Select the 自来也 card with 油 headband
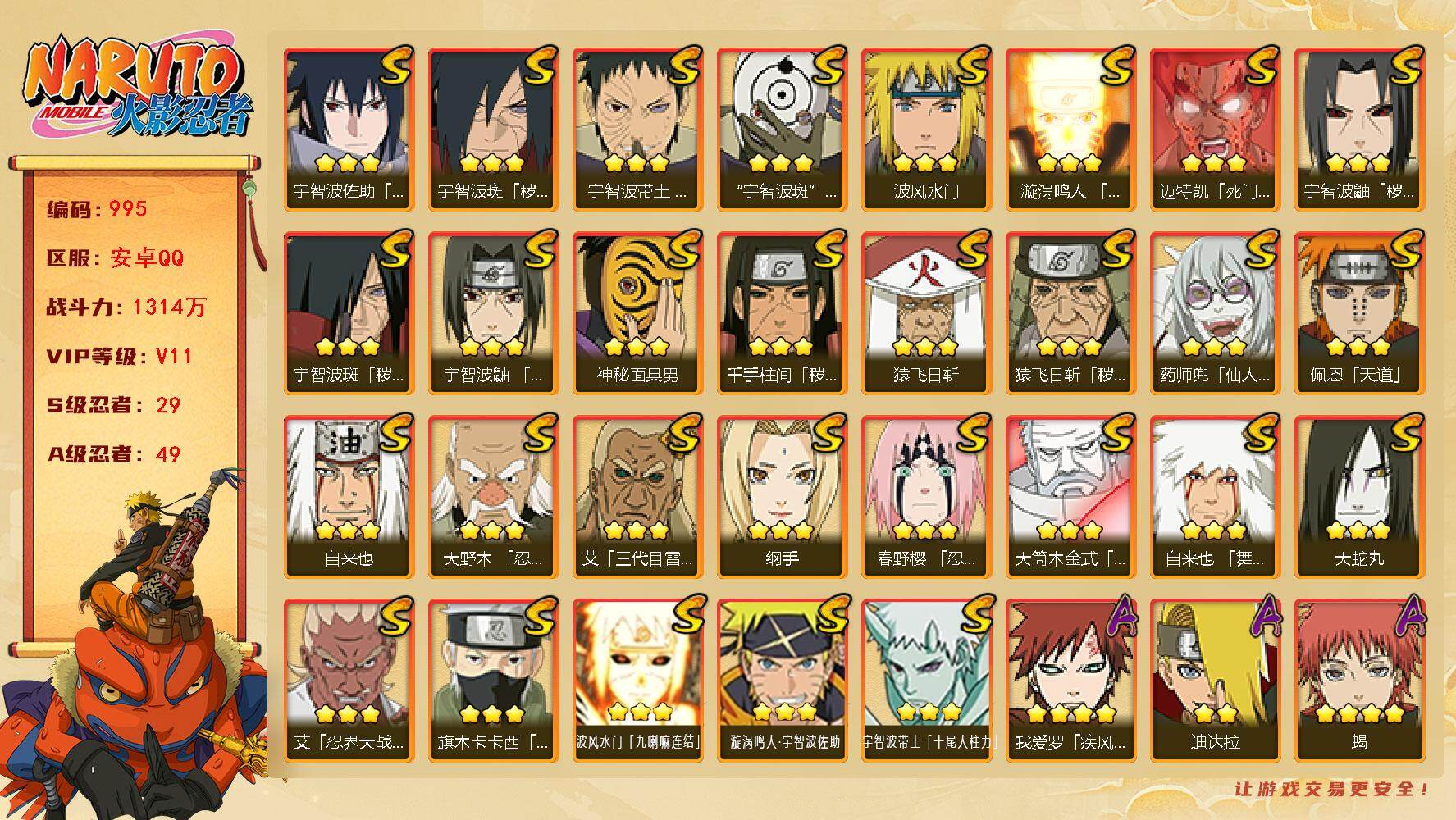The height and width of the screenshot is (820, 1456). tap(349, 496)
